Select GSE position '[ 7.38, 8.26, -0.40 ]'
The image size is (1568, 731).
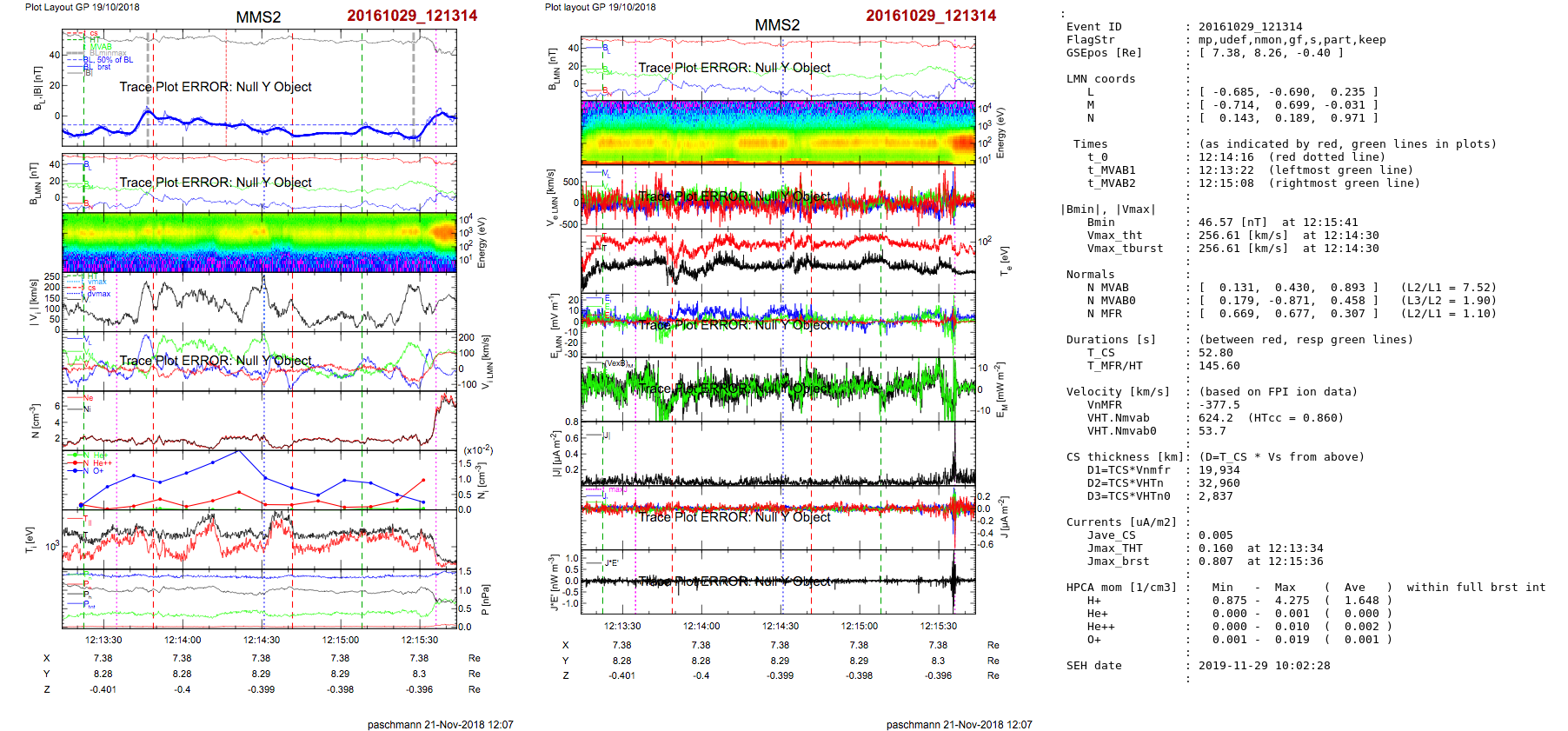pos(1271,53)
